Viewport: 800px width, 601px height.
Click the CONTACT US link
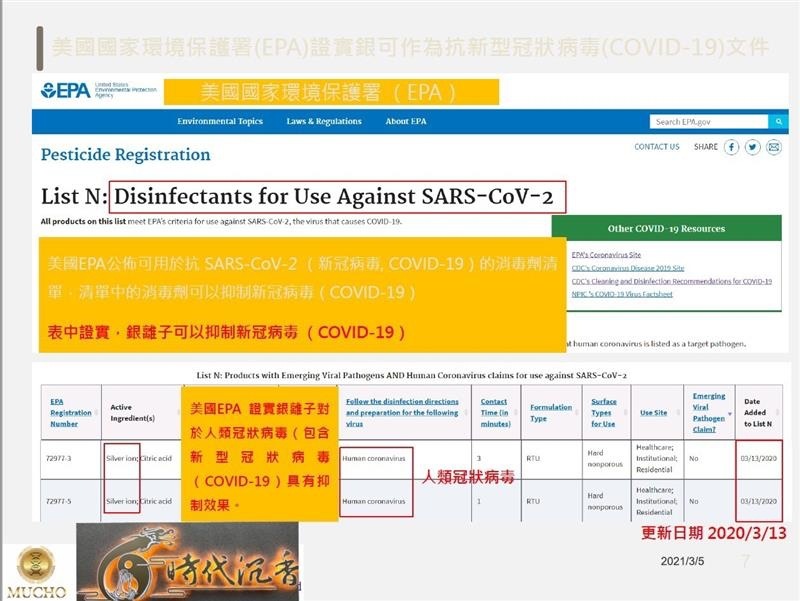(x=657, y=147)
